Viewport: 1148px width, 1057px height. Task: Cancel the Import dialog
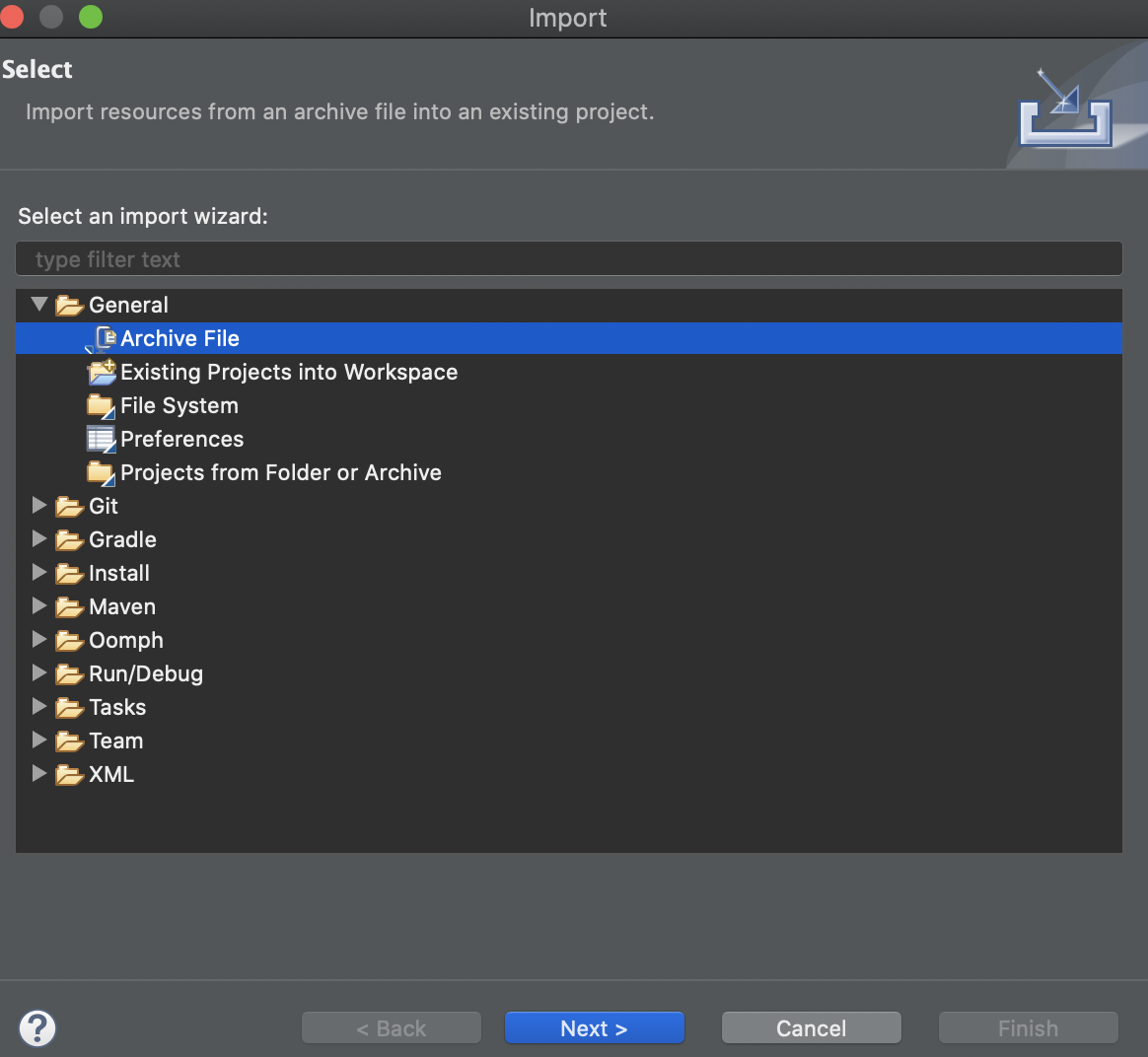pos(811,1028)
